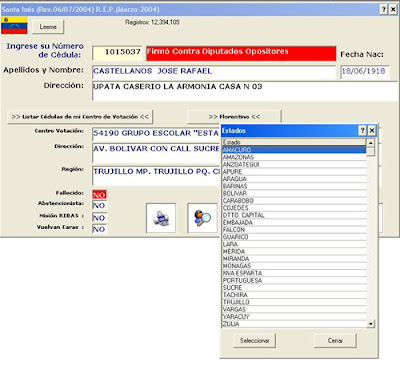Image resolution: width=400 pixels, height=366 pixels.
Task: Select LARA in the states list
Action: [x=294, y=244]
